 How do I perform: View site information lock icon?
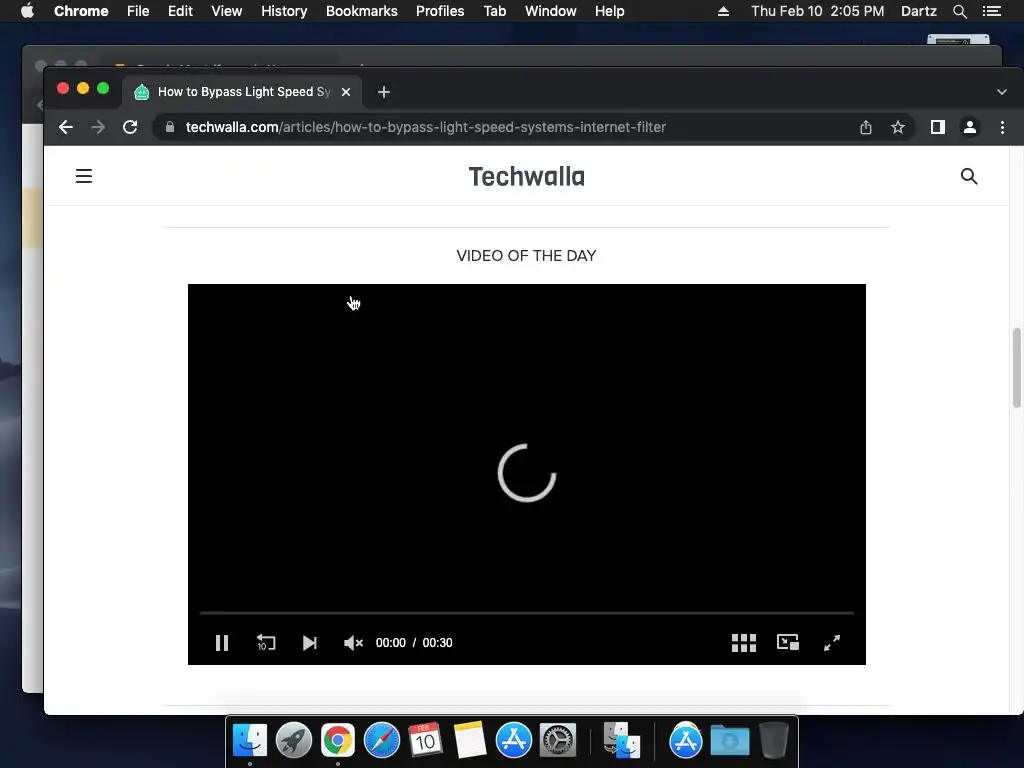[x=170, y=127]
